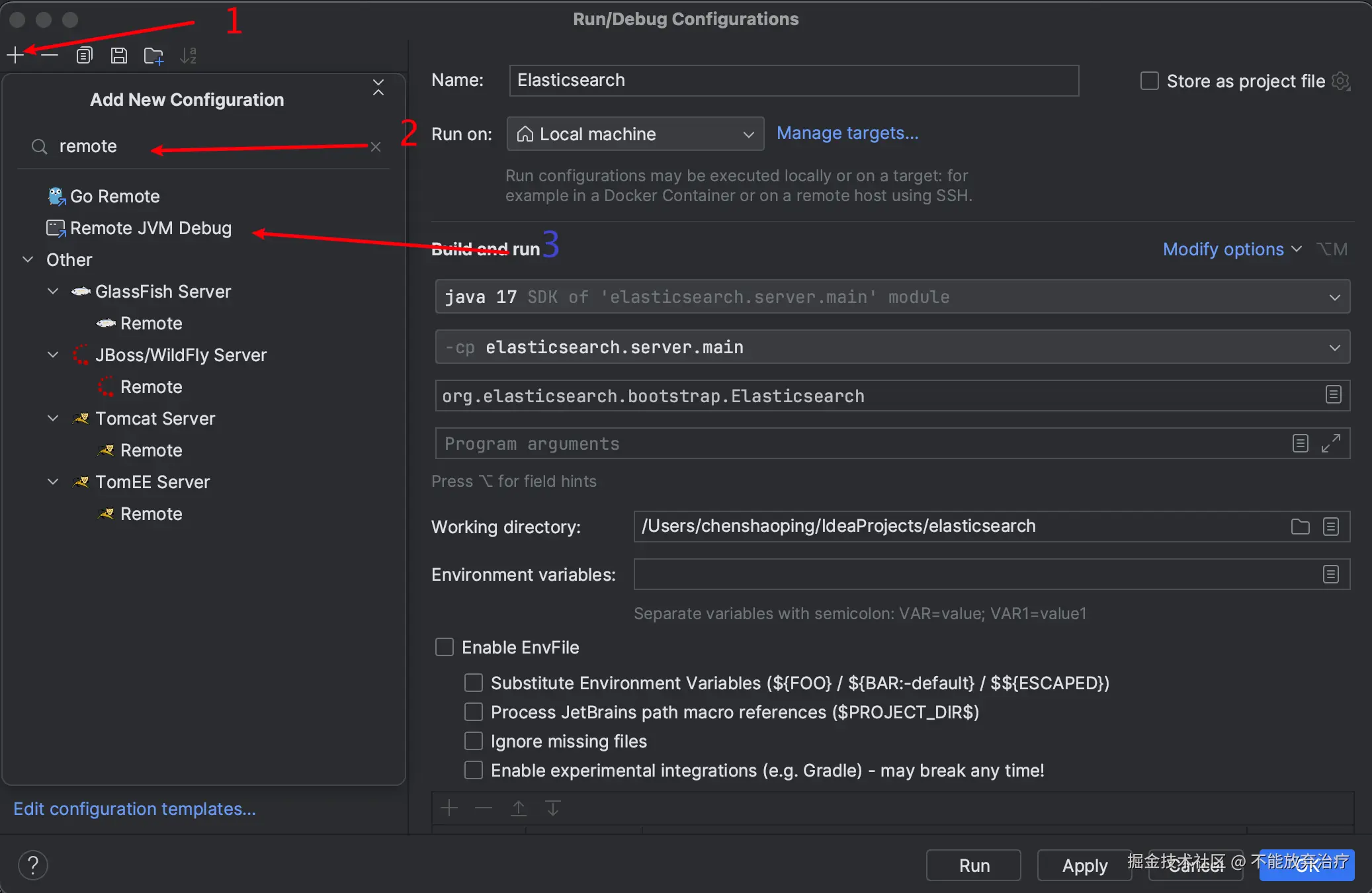Tick the Ignore missing files checkbox
1372x893 pixels.
(474, 741)
